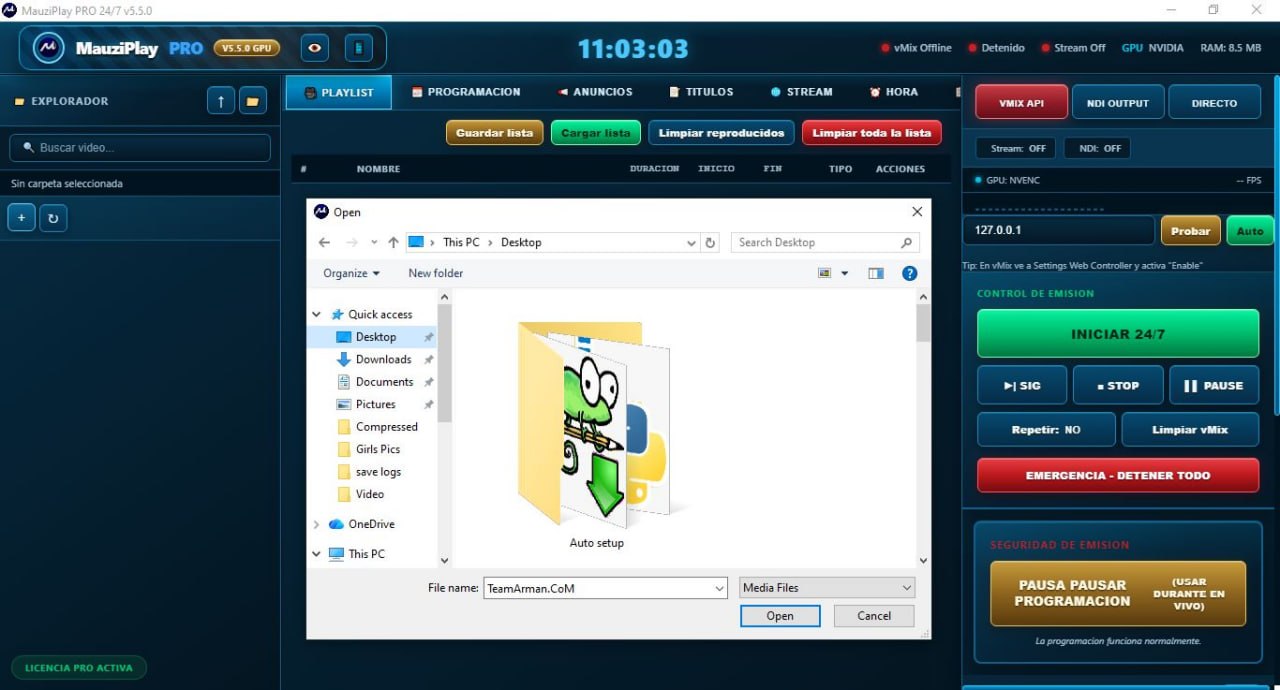Click Limpiar reproducidos button
This screenshot has height=690, width=1280.
click(x=721, y=133)
